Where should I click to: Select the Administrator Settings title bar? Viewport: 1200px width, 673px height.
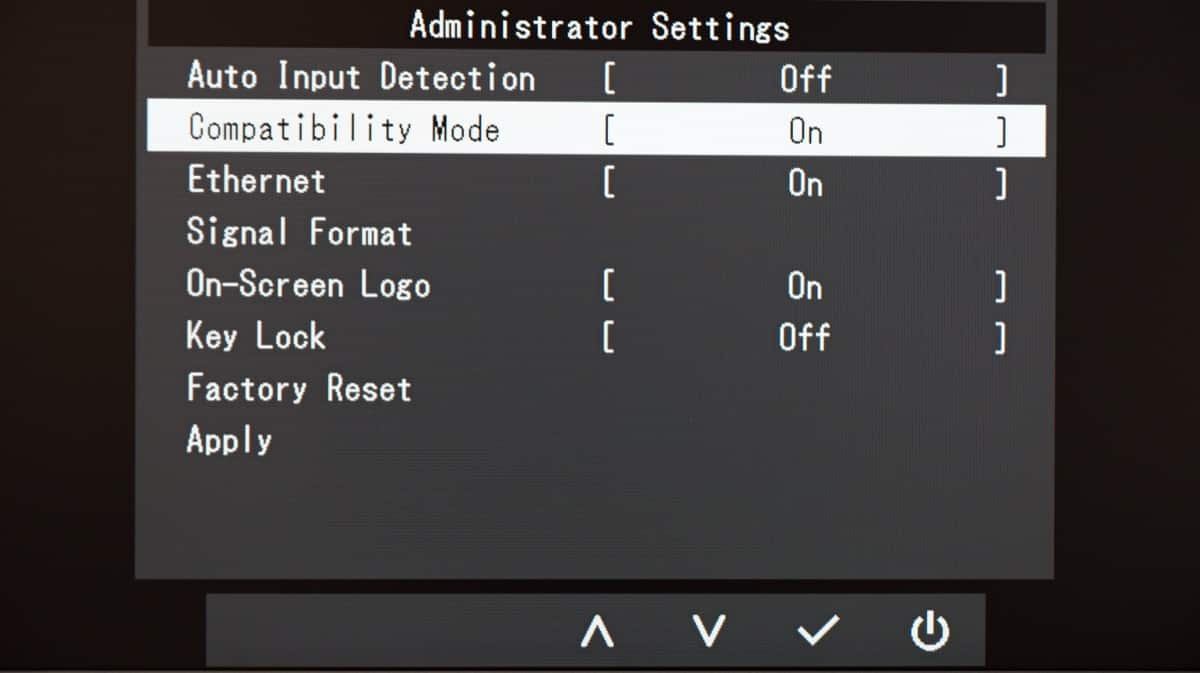tap(597, 26)
